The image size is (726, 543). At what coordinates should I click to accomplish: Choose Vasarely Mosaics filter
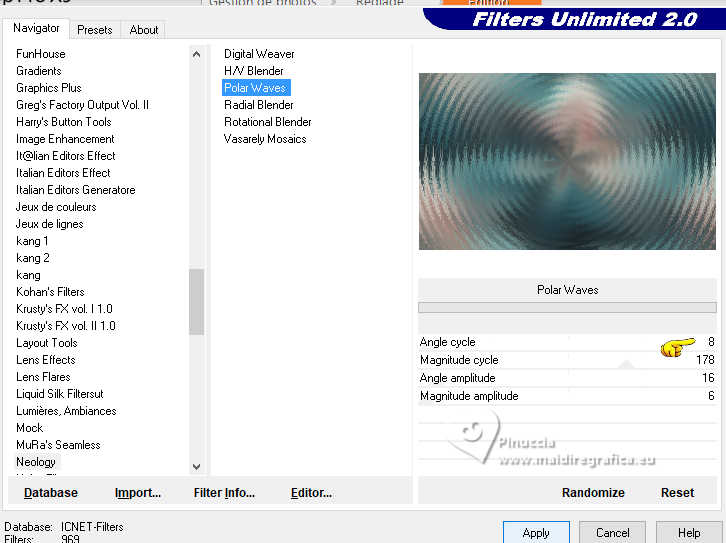265,139
